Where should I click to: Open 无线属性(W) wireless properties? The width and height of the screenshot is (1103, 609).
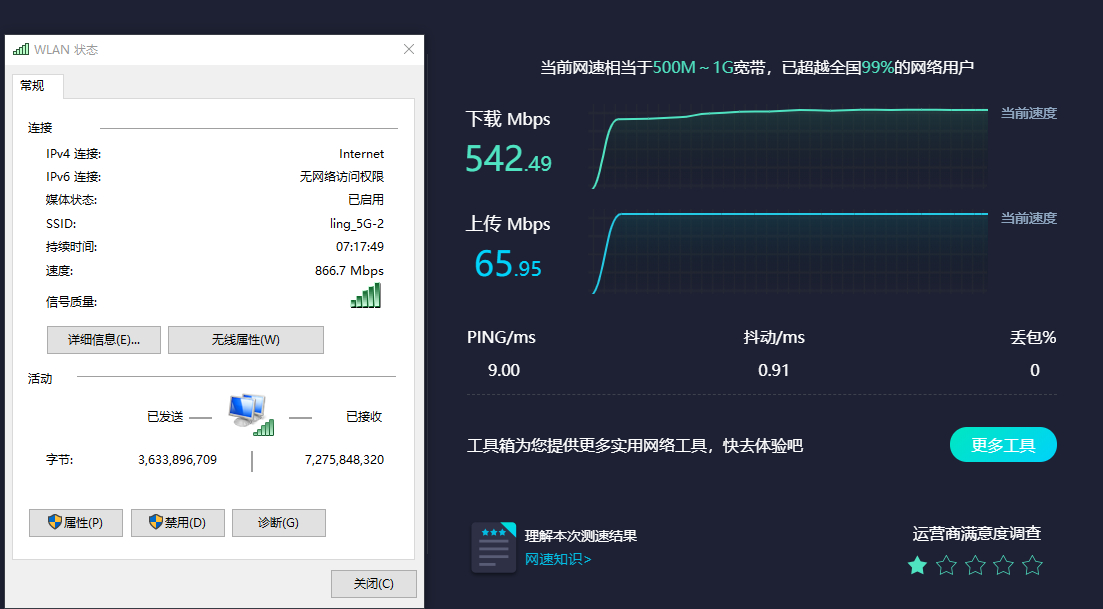[246, 340]
